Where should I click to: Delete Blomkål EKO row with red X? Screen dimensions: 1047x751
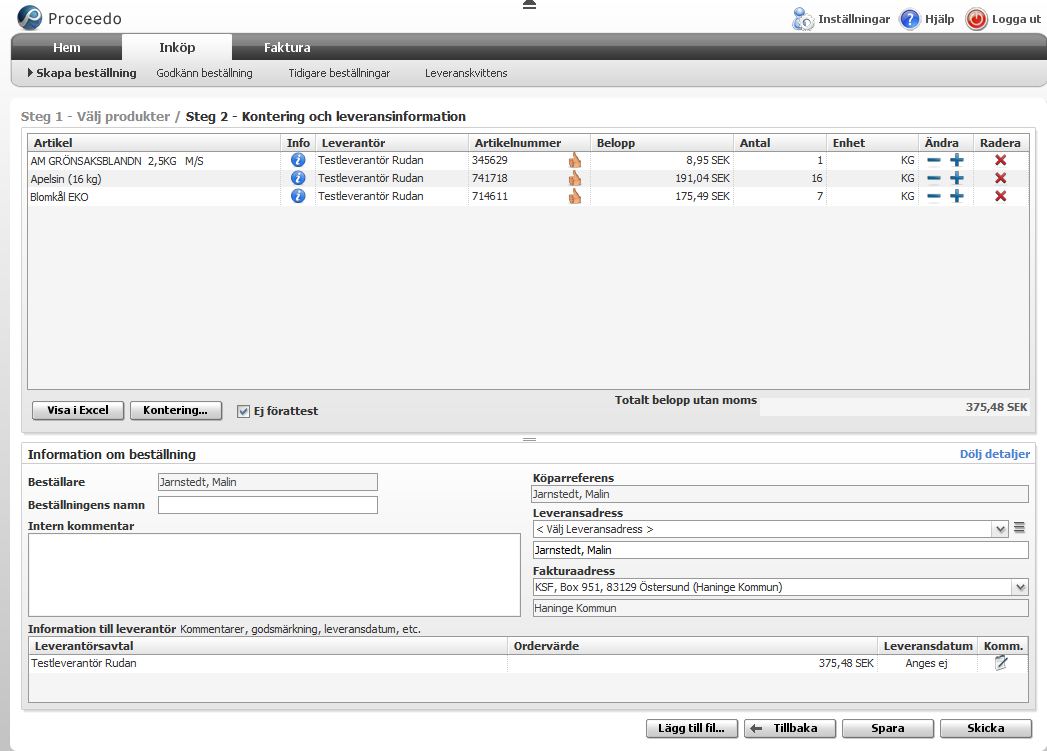(1000, 196)
